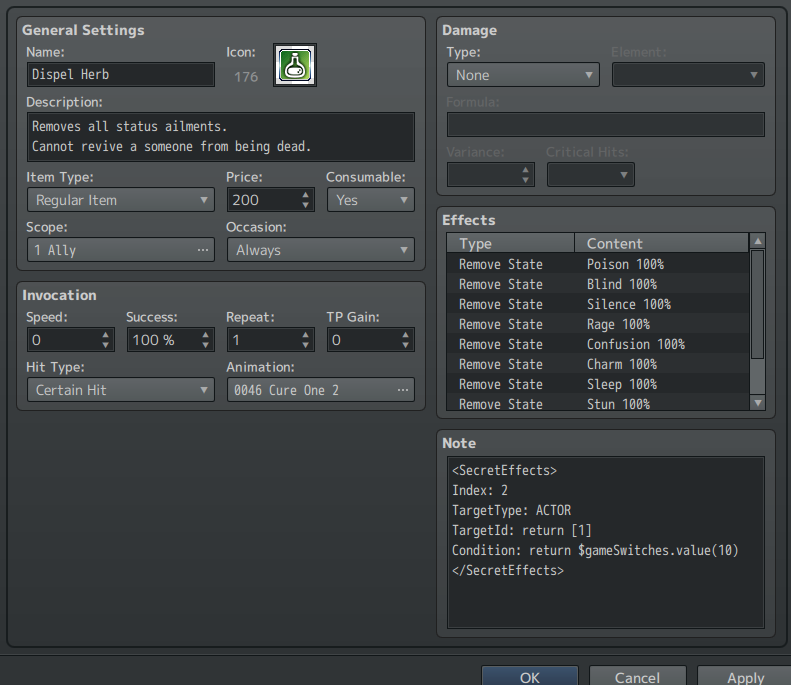The width and height of the screenshot is (791, 685).
Task: Select the Remove State Charm 100% effect row
Action: pyautogui.click(x=598, y=364)
